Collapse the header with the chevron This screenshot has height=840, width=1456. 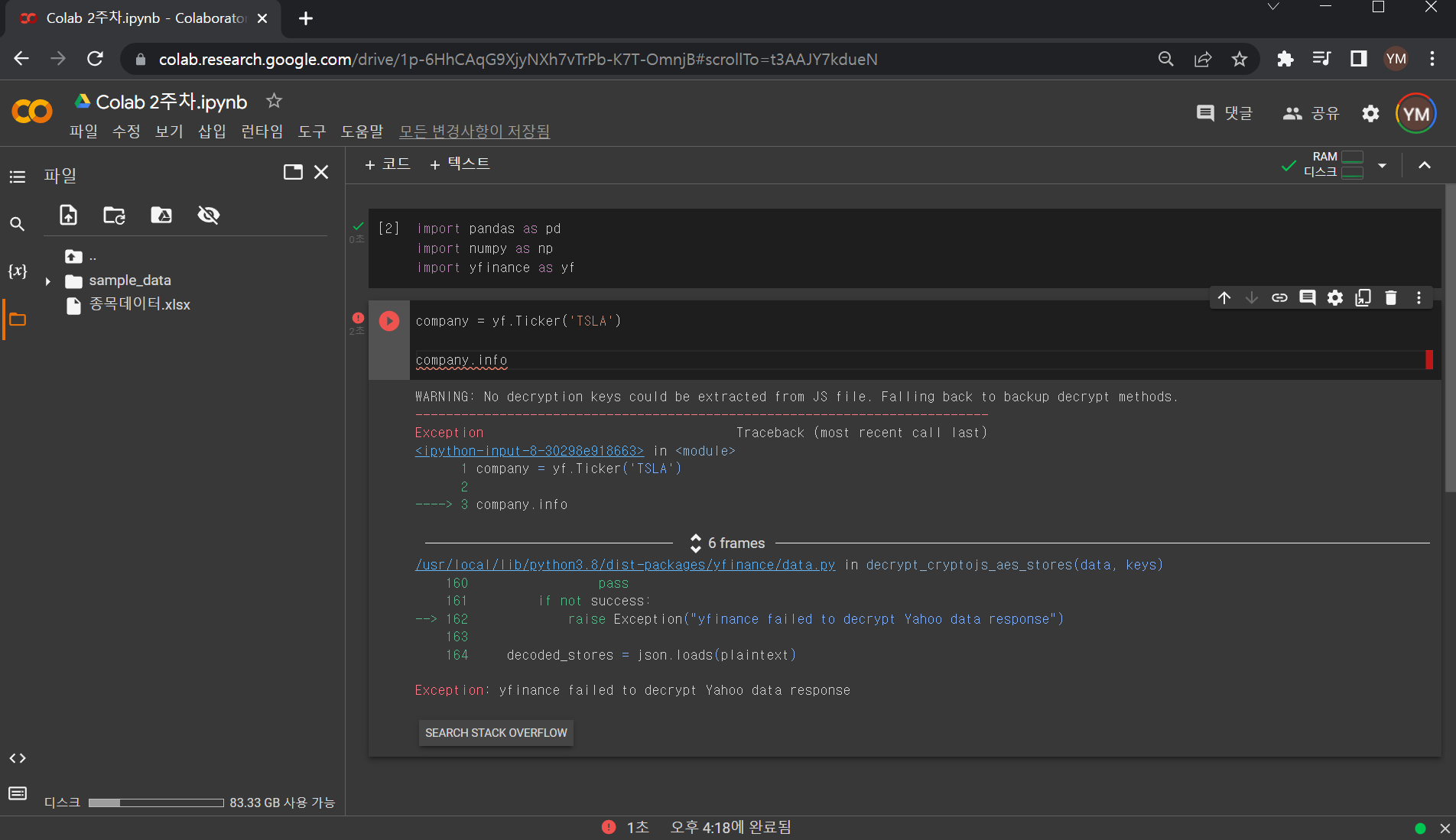coord(1425,165)
